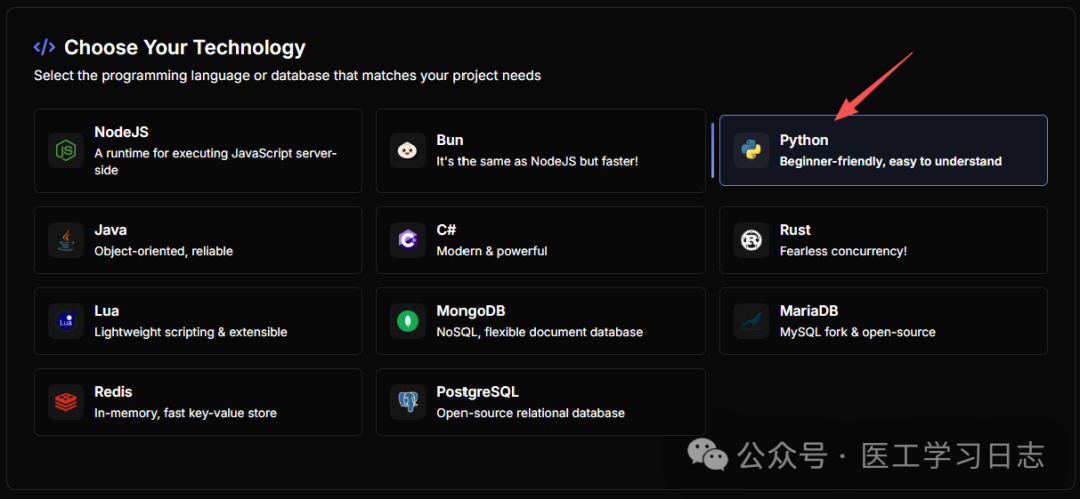Screen dimensions: 1080x499
Task: Choose the MariaDB MySQL fork card
Action: click(x=883, y=321)
